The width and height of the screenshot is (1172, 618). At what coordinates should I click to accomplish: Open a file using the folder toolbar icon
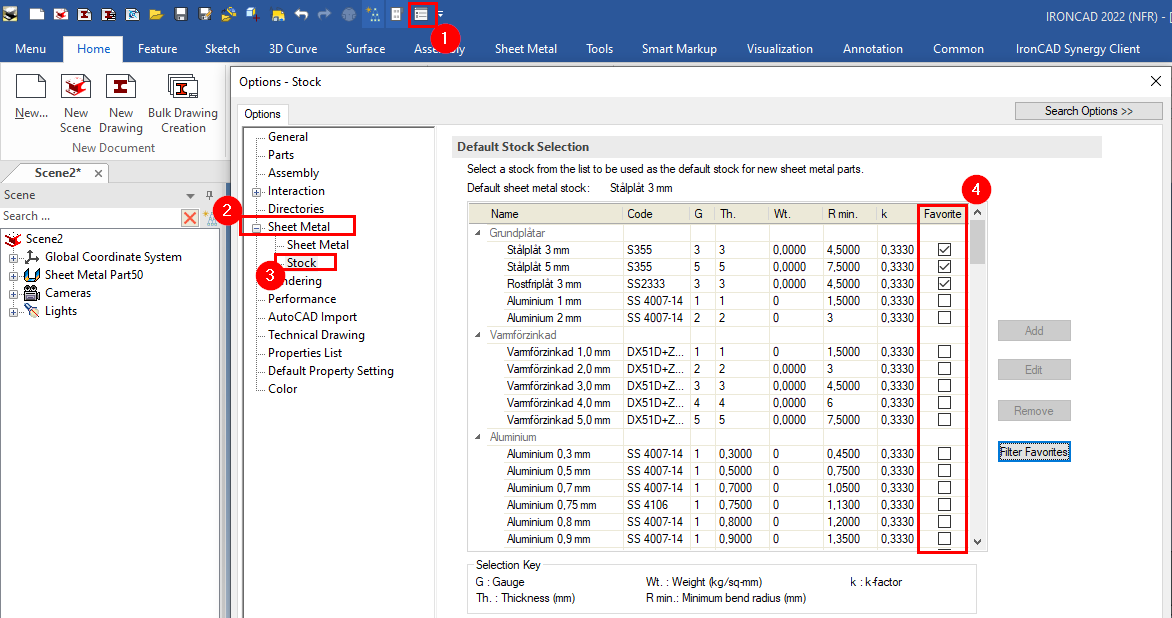click(156, 14)
